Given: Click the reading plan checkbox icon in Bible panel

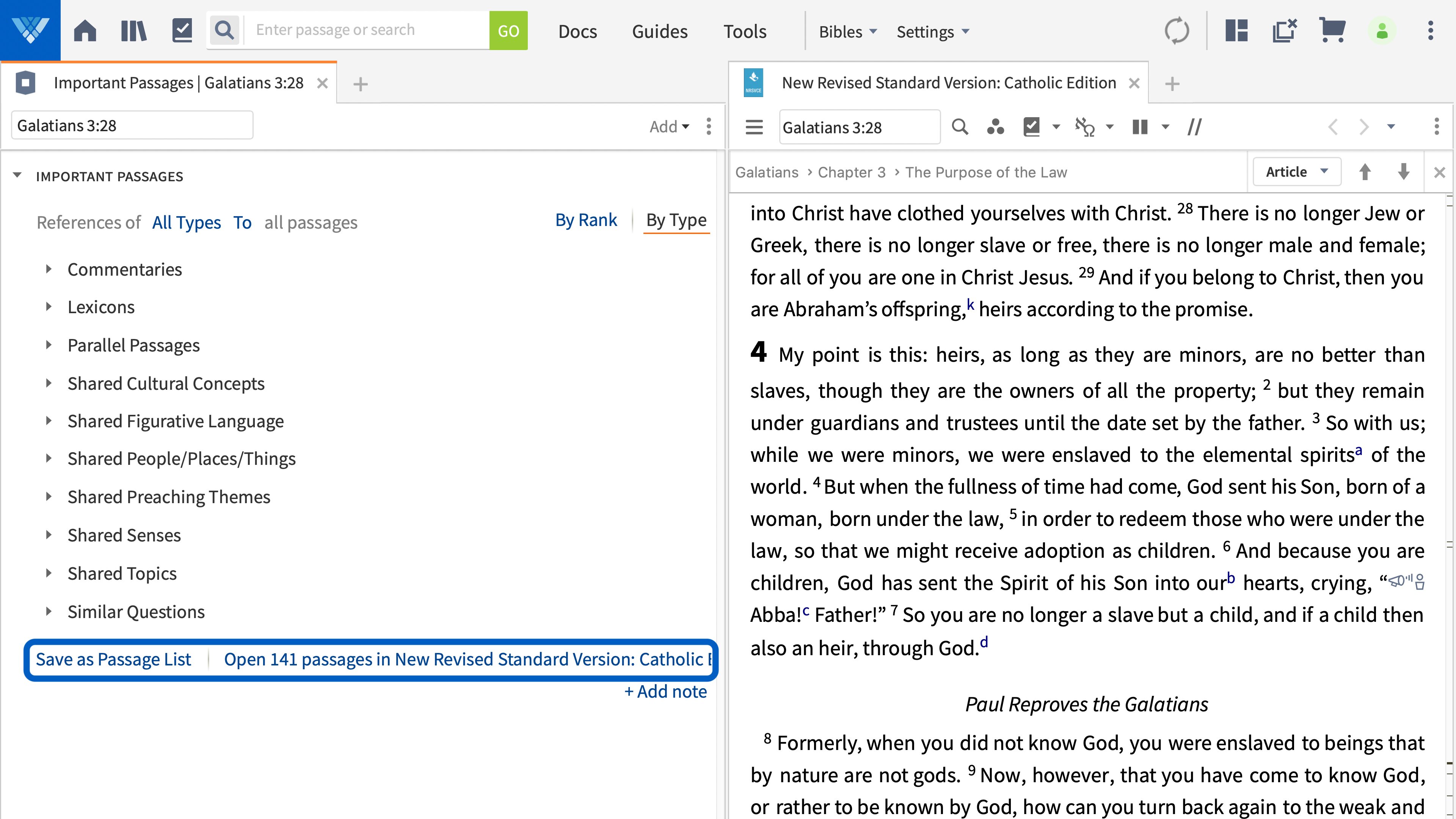Looking at the screenshot, I should tap(1031, 127).
